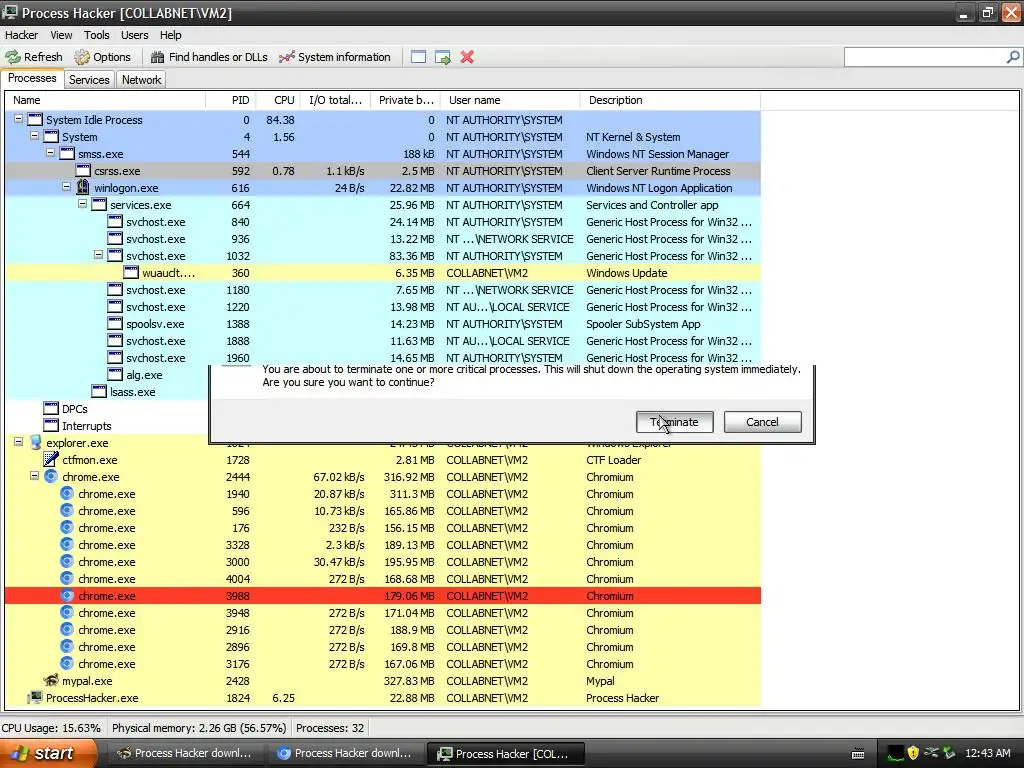Click the icon of chrome.exe PID 1940
The image size is (1024, 768).
(x=67, y=493)
